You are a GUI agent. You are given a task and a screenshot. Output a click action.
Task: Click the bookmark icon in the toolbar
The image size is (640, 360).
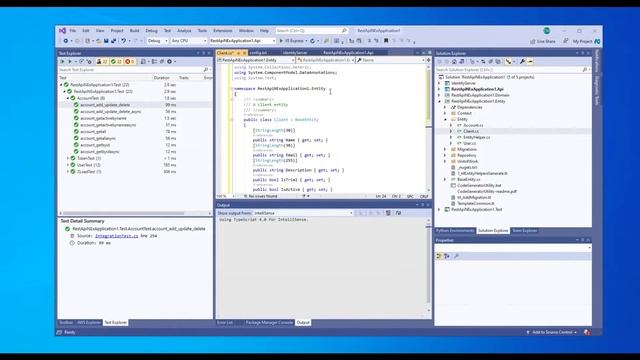pos(386,41)
